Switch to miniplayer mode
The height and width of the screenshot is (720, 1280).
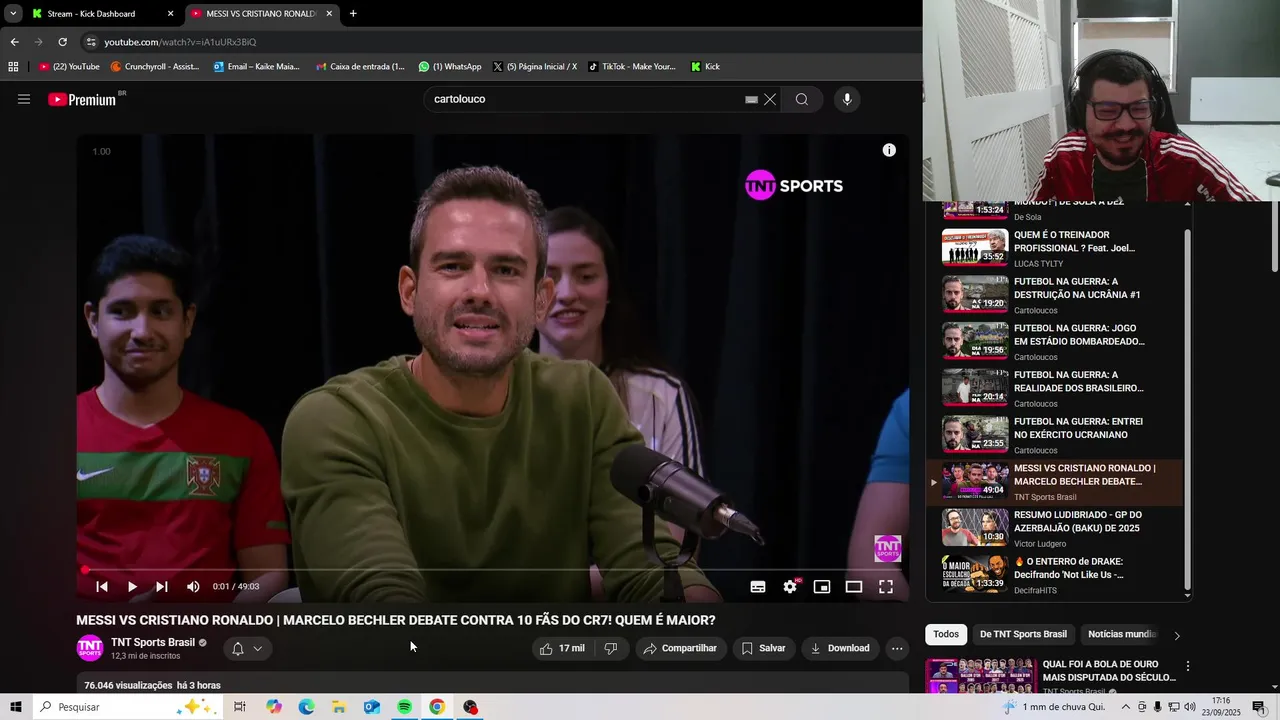822,587
